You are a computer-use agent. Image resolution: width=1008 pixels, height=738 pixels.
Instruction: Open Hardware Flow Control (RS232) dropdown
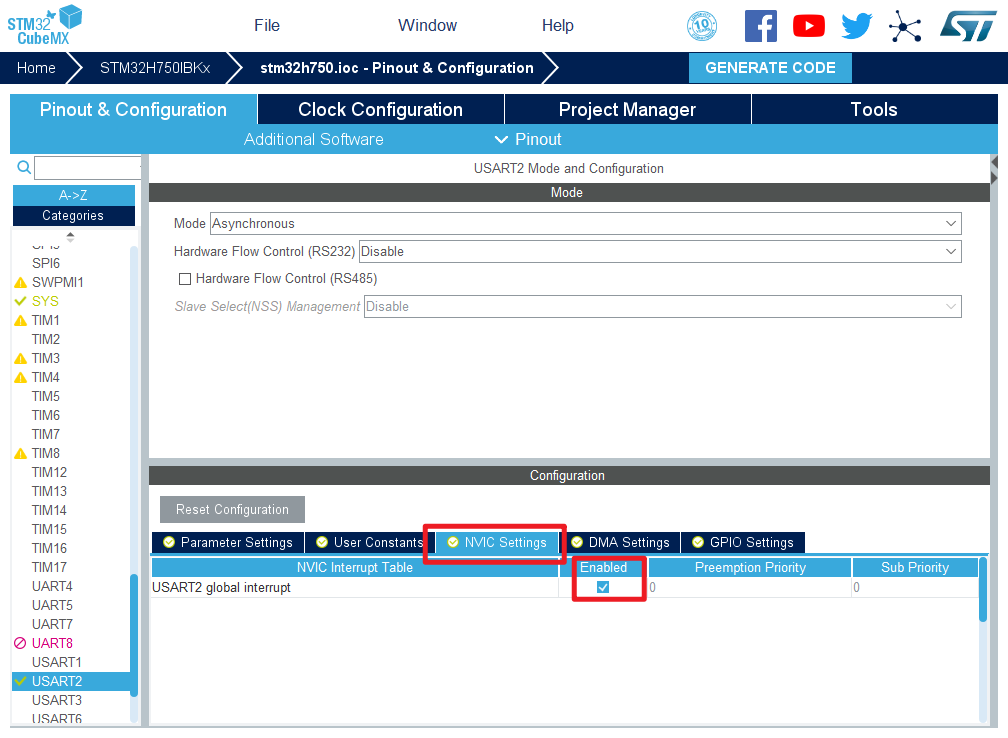[659, 252]
